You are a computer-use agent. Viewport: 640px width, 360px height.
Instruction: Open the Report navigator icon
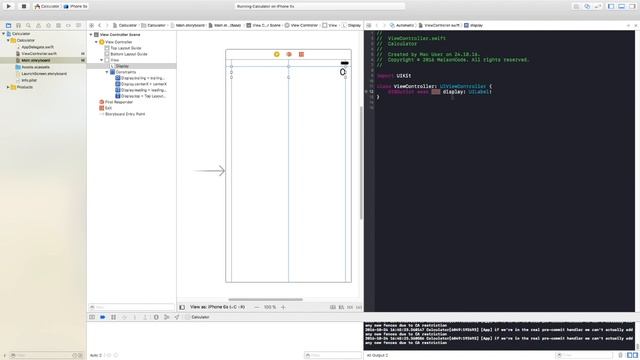click(78, 25)
